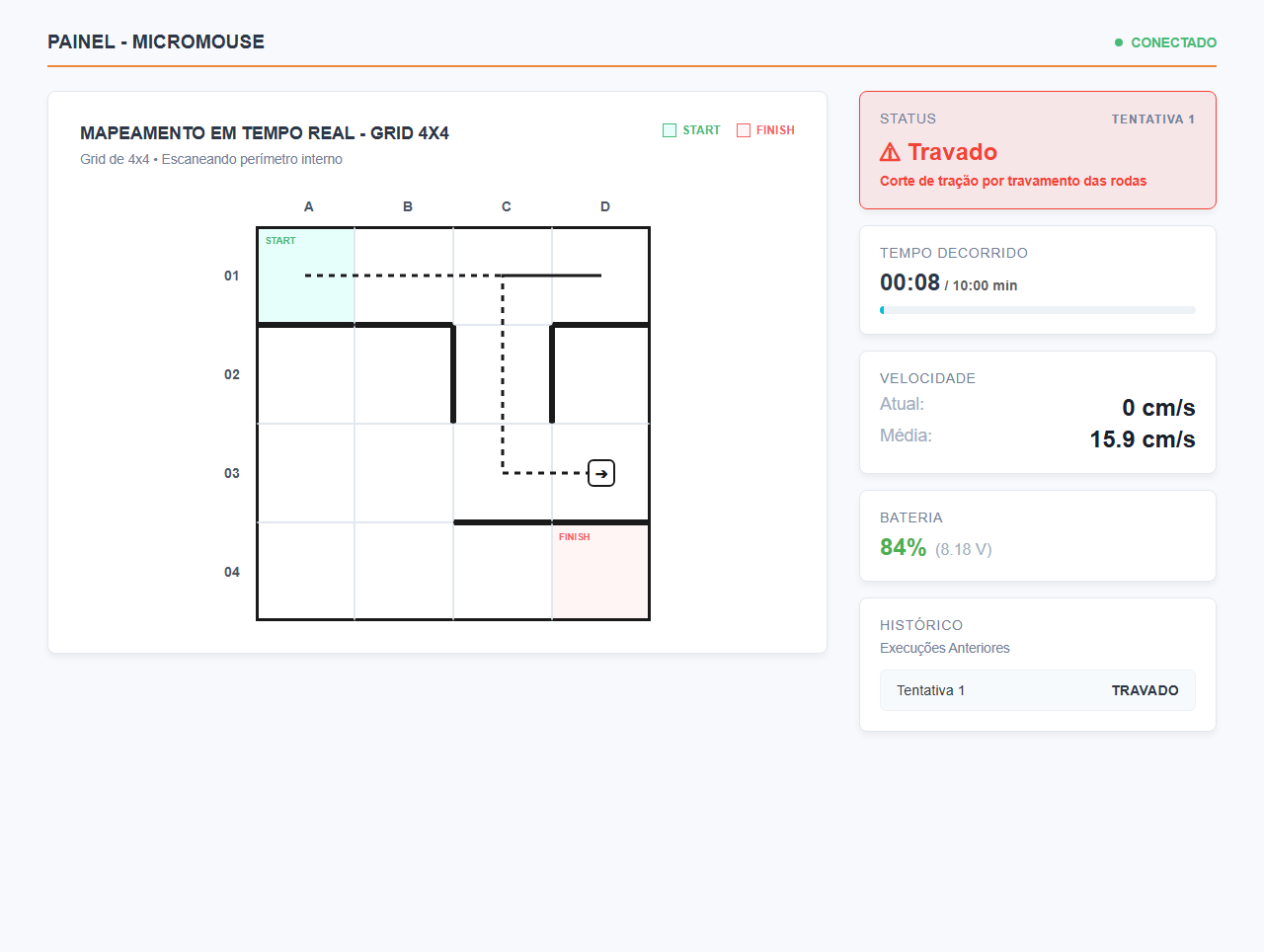The width and height of the screenshot is (1264, 952).
Task: Click the 84% battery level
Action: pos(903,547)
